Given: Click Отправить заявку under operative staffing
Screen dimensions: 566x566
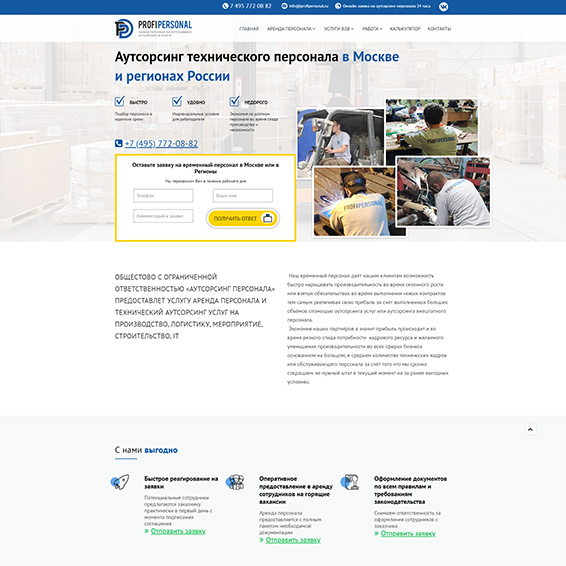Looking at the screenshot, I should [x=293, y=540].
